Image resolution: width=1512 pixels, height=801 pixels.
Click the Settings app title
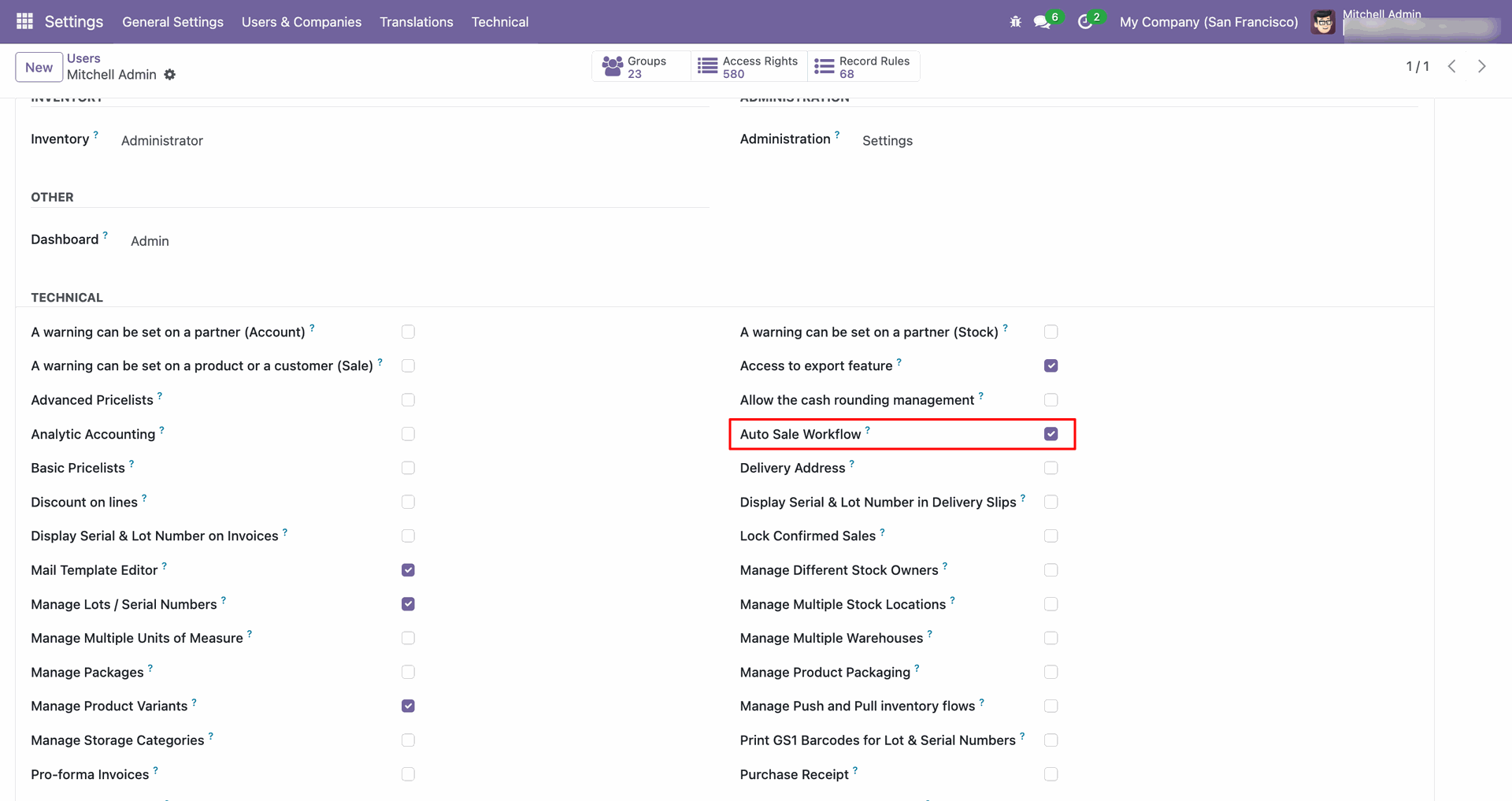tap(74, 22)
